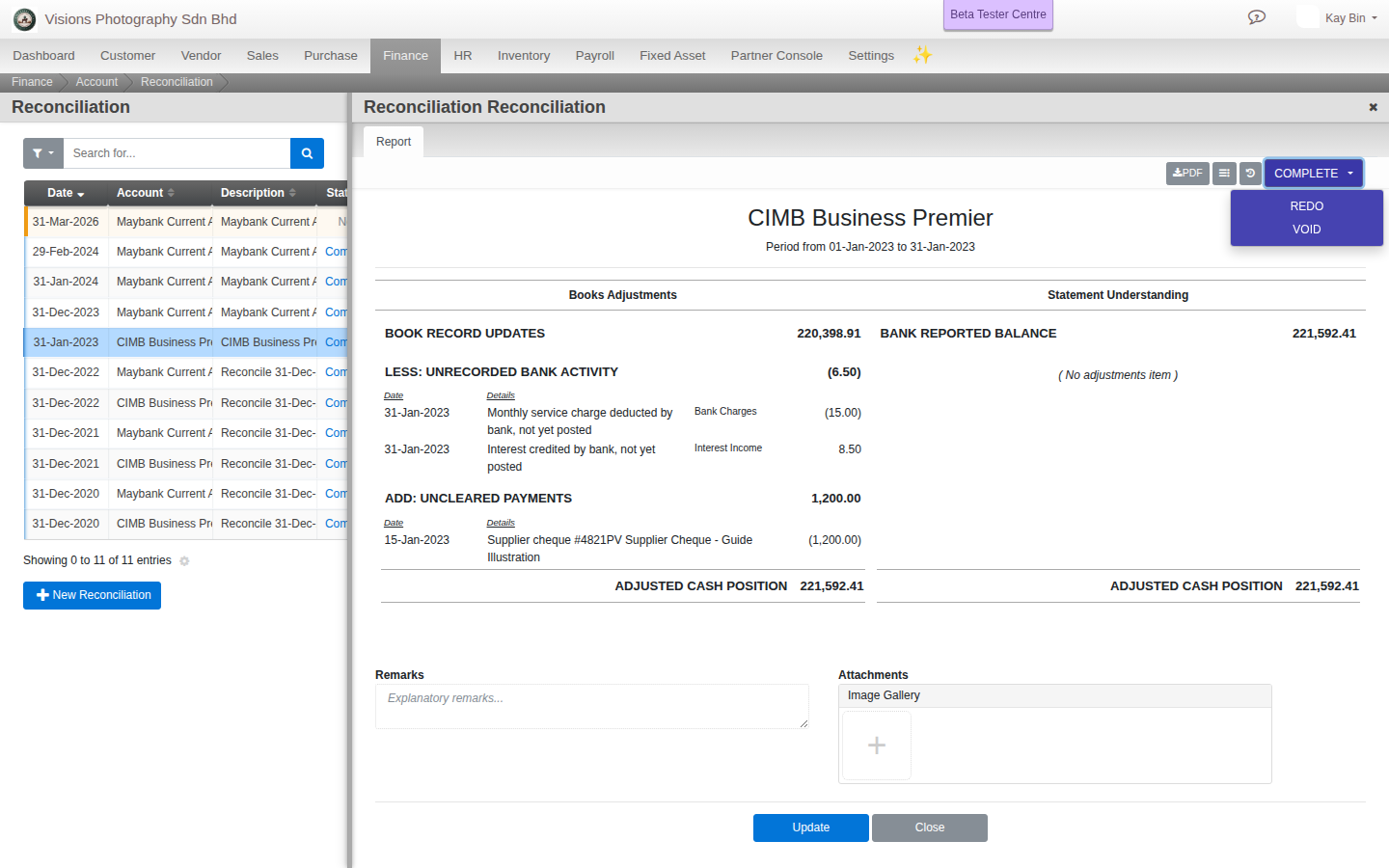The width and height of the screenshot is (1389, 868).
Task: Click the BOOK RECORD UPDATES amount 220,398.91
Action: pyautogui.click(x=829, y=334)
